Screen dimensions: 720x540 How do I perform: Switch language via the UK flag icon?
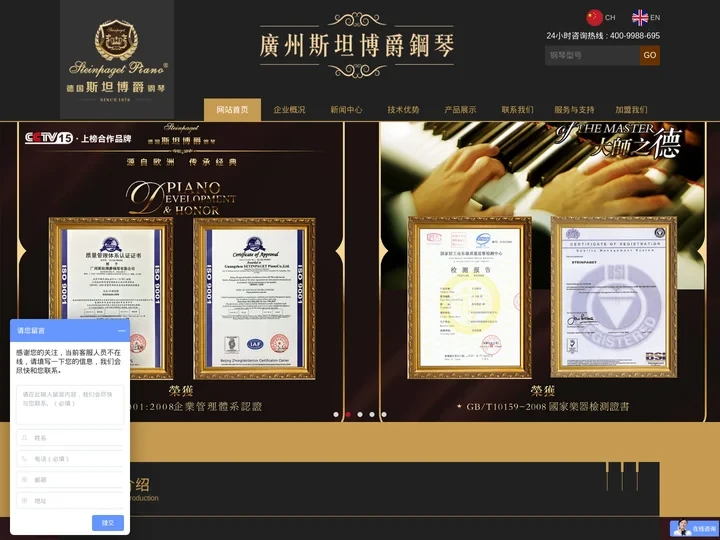pyautogui.click(x=640, y=17)
